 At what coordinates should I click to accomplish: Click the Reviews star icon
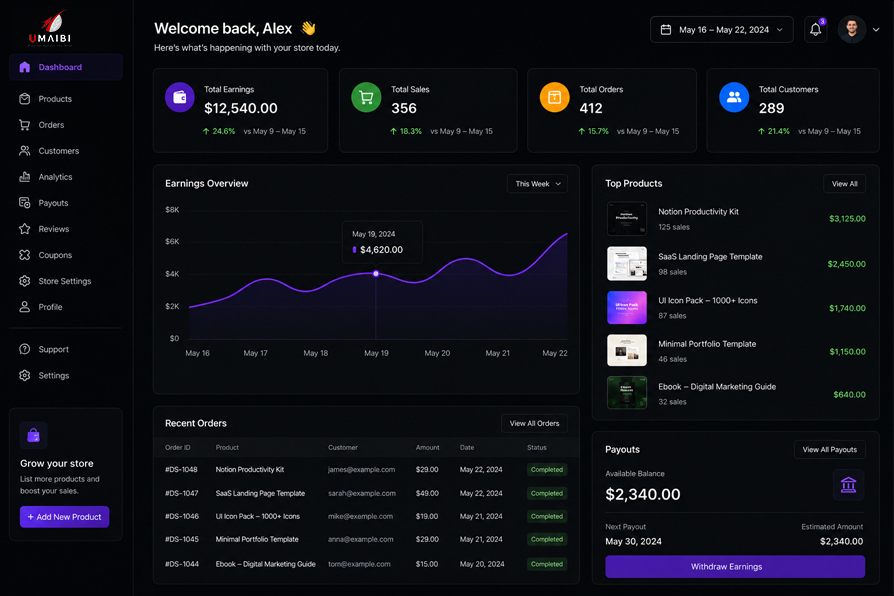coord(25,229)
